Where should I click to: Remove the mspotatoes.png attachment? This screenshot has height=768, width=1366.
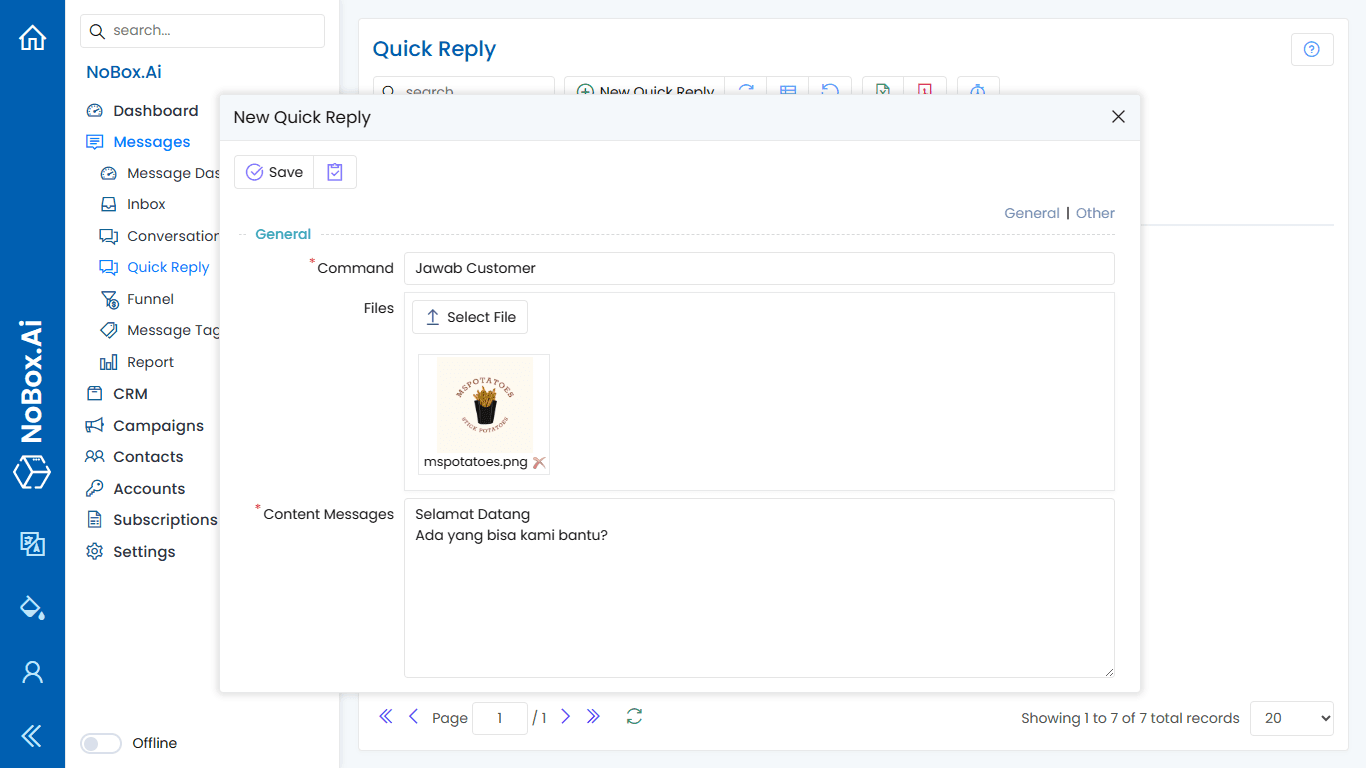click(538, 463)
